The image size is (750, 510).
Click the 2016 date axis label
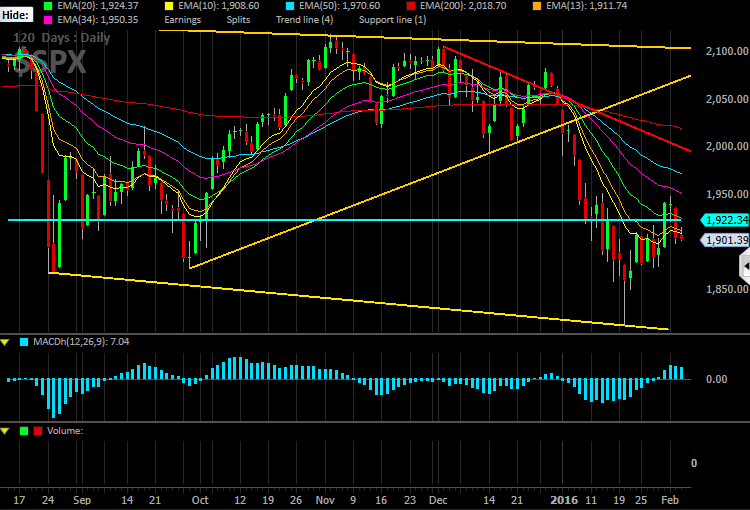564,500
